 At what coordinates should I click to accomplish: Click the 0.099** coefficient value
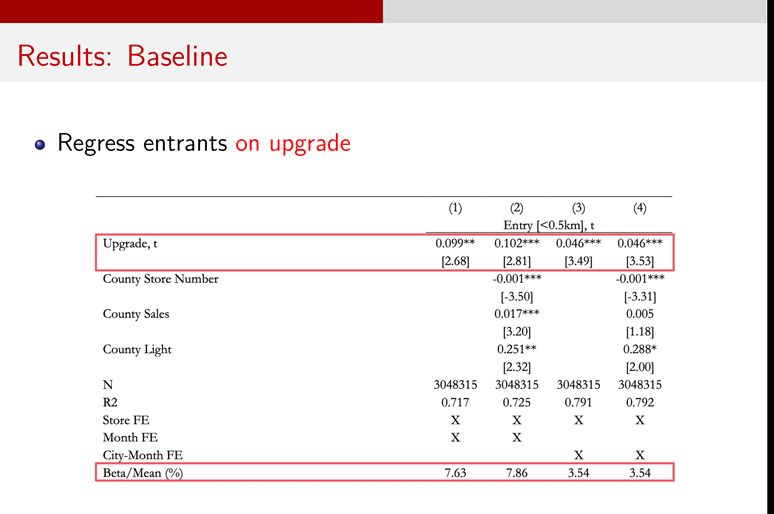(x=455, y=243)
